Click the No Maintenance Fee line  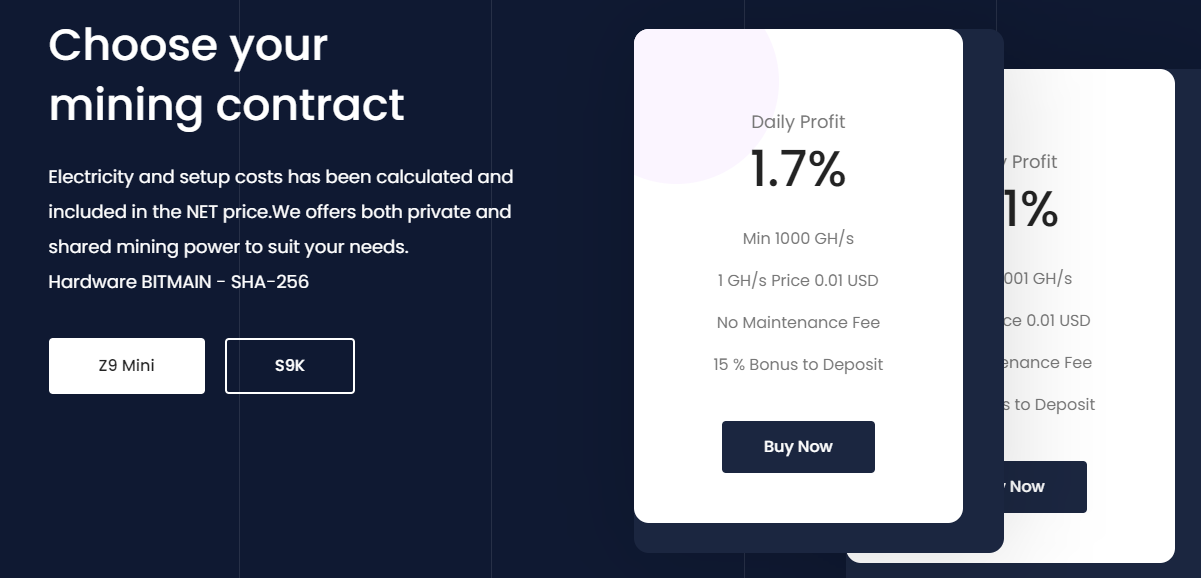798,323
